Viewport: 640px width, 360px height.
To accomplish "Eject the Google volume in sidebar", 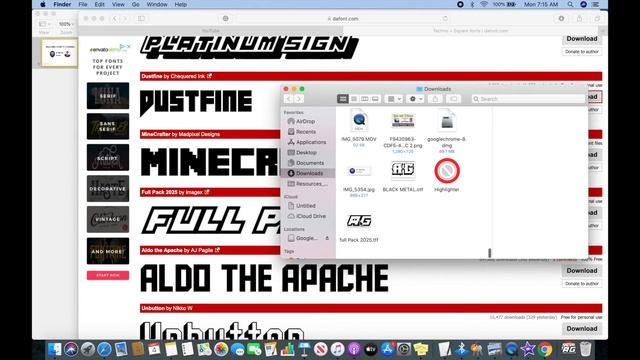I will (327, 238).
